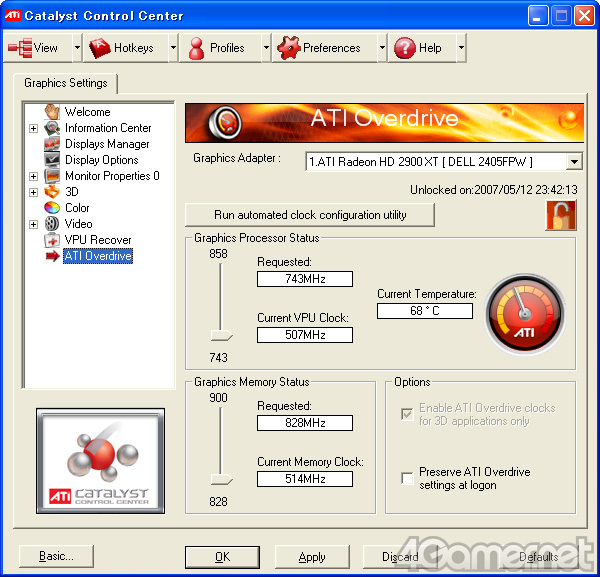The height and width of the screenshot is (577, 600).
Task: Click the Display Options icon
Action: coord(52,160)
